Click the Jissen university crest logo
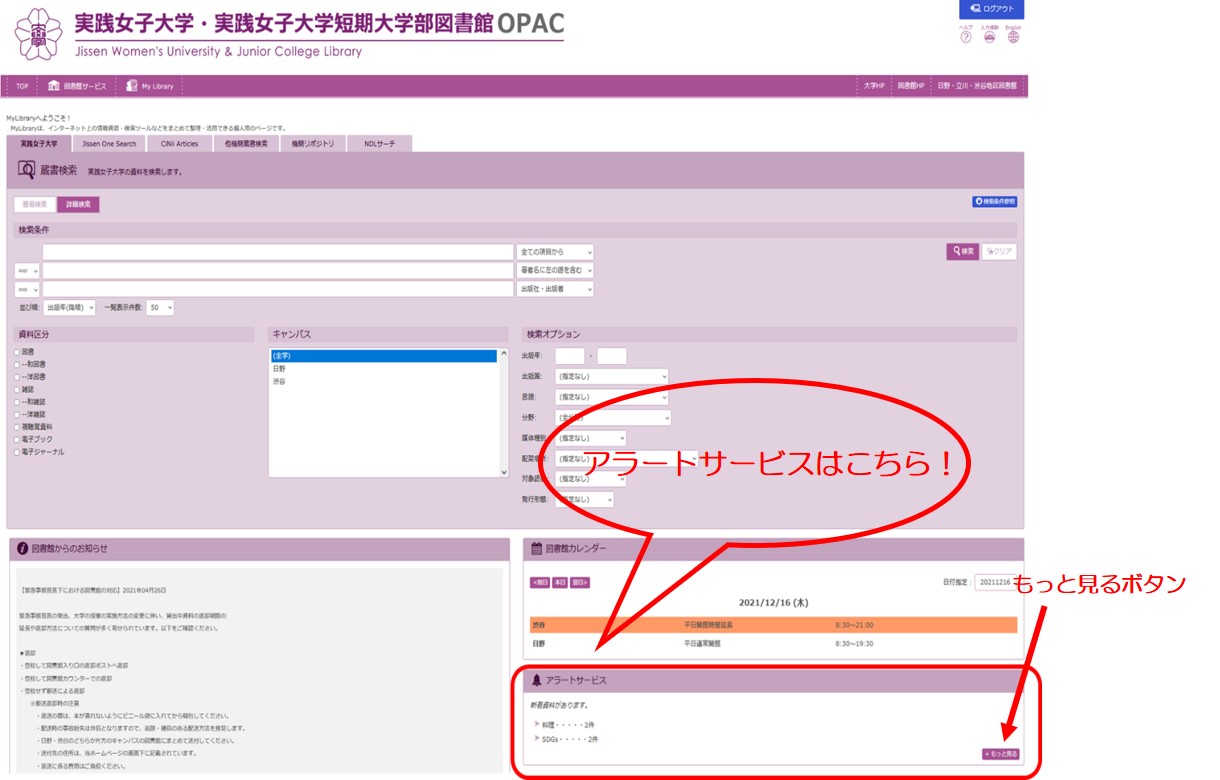This screenshot has width=1220, height=780. point(39,34)
